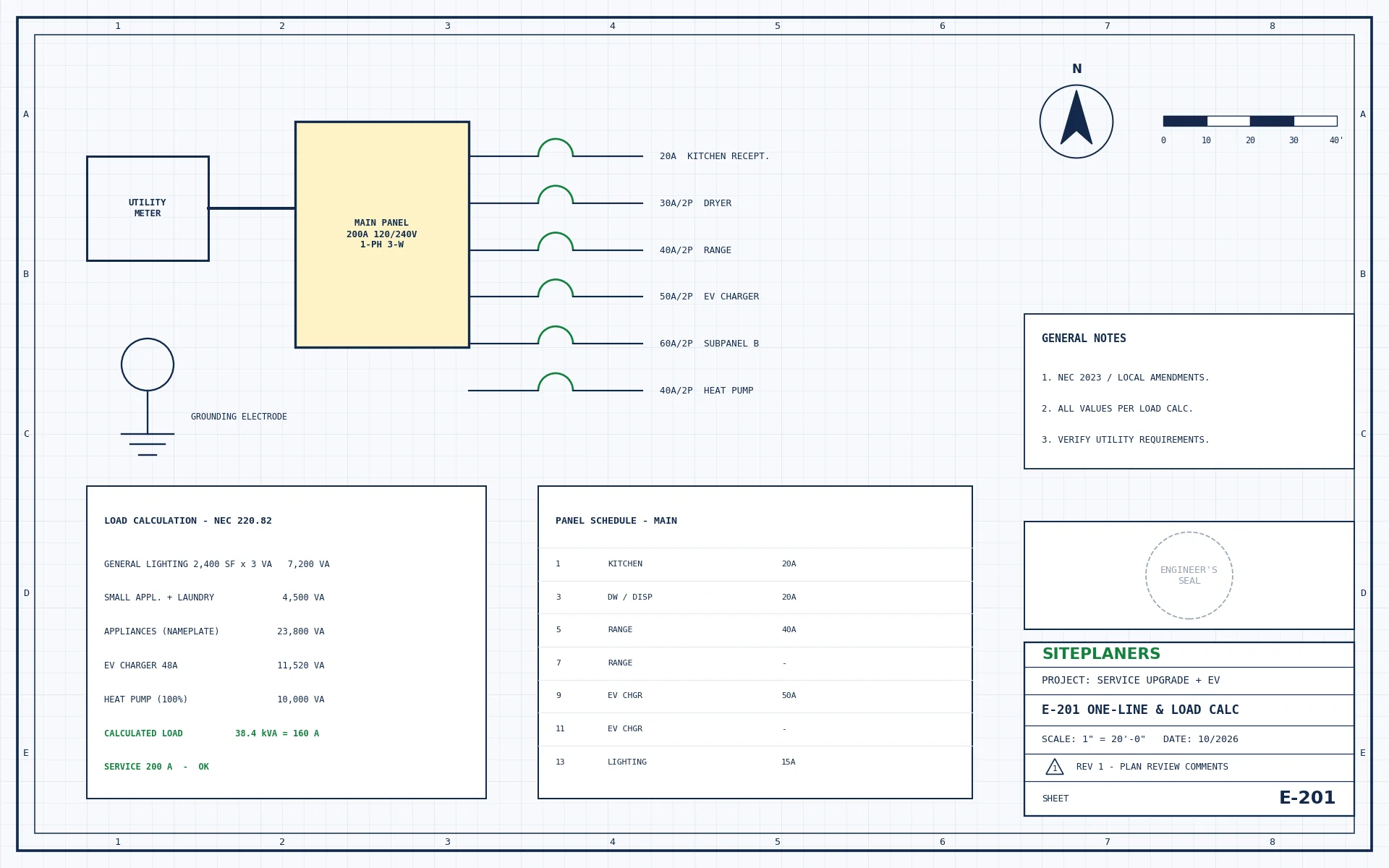This screenshot has height=868, width=1389.
Task: Click the 15A rating in Lighting row
Action: click(789, 762)
